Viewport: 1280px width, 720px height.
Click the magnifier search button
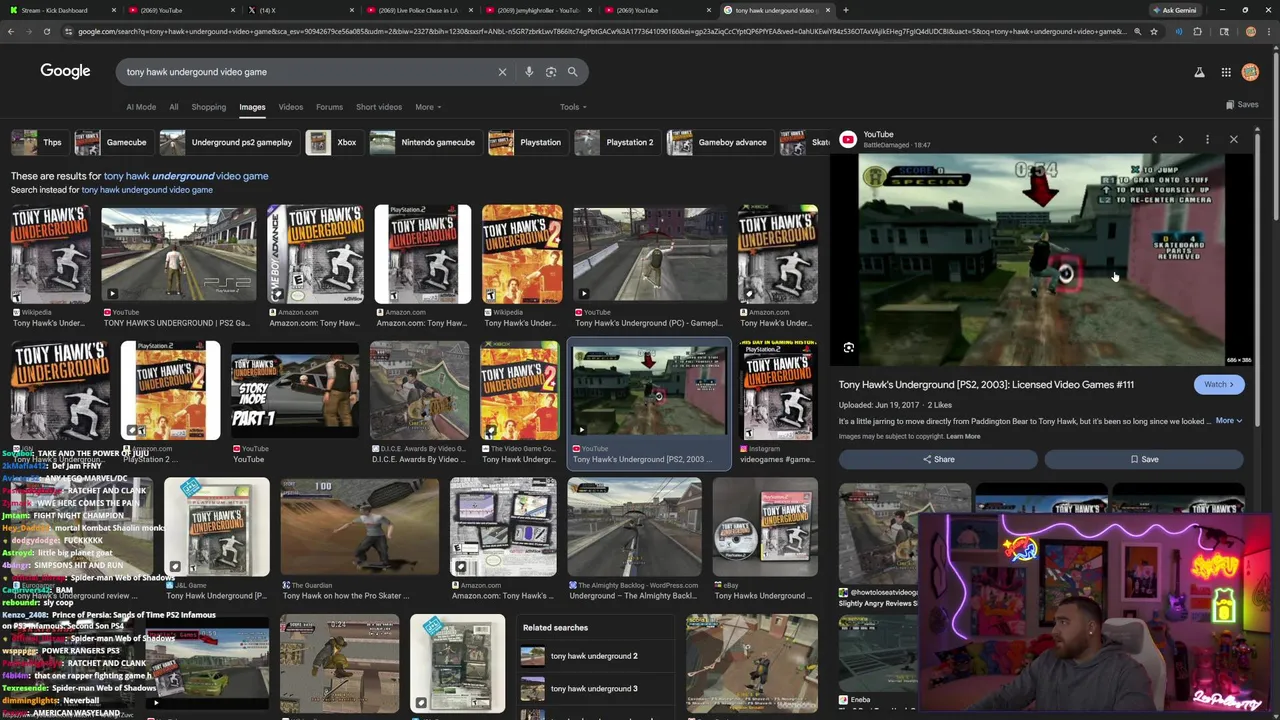click(572, 72)
